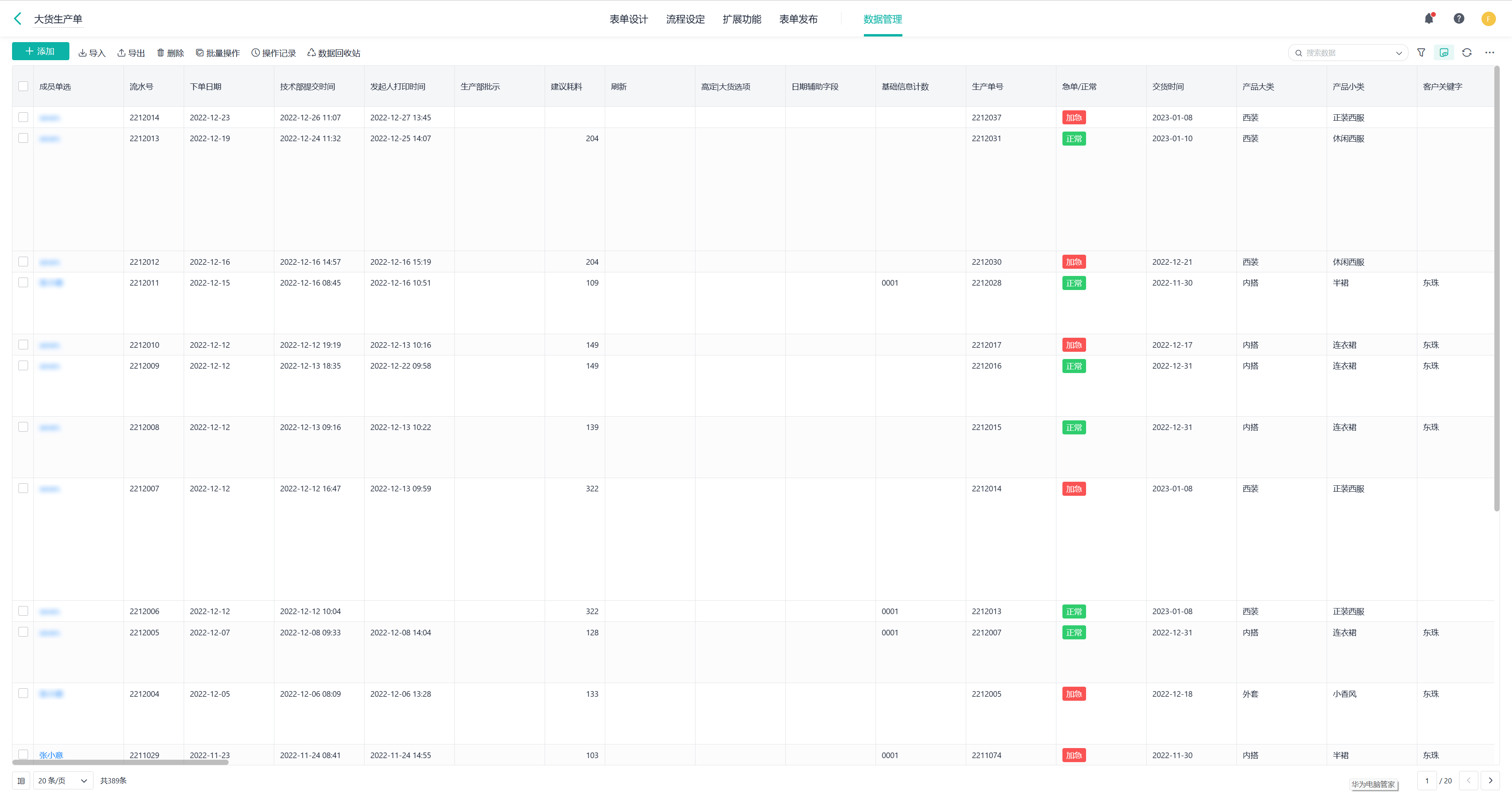Expand the search field dropdown arrow

click(x=1399, y=53)
